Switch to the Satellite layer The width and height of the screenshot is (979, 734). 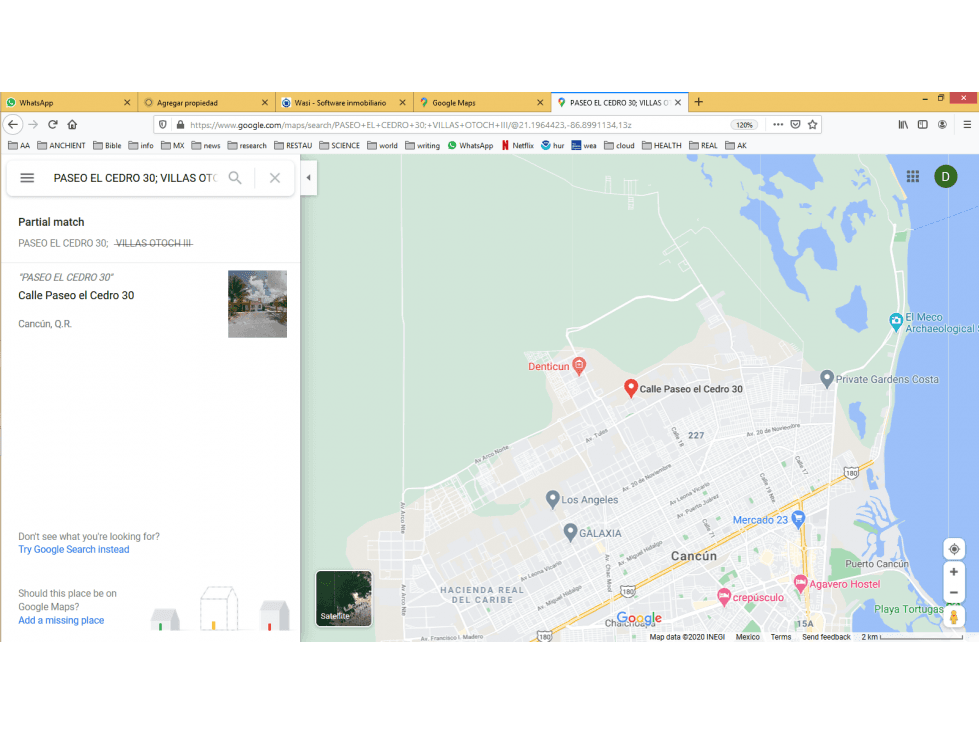point(343,599)
